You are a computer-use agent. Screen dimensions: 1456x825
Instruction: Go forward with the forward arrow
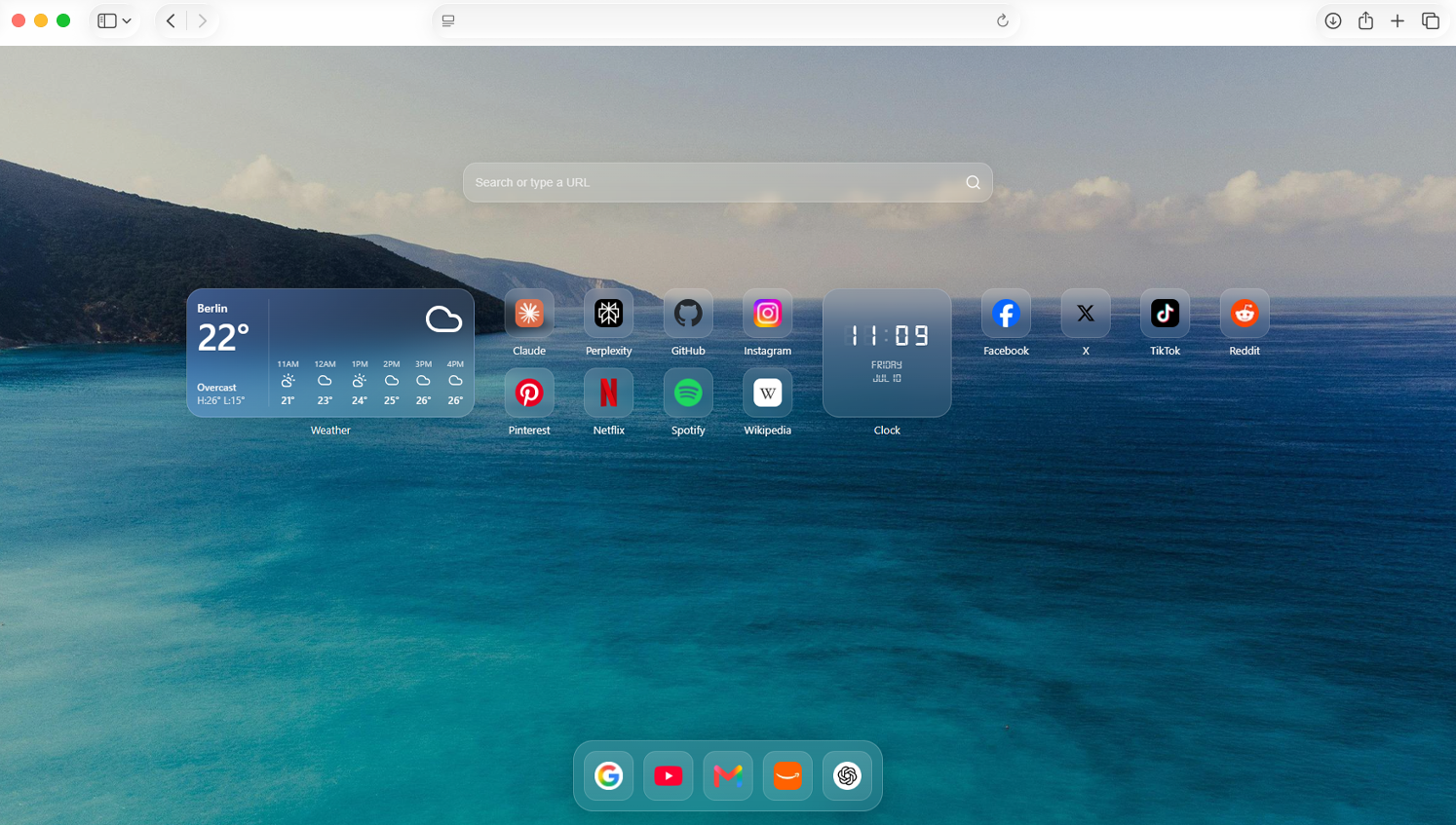pyautogui.click(x=202, y=20)
